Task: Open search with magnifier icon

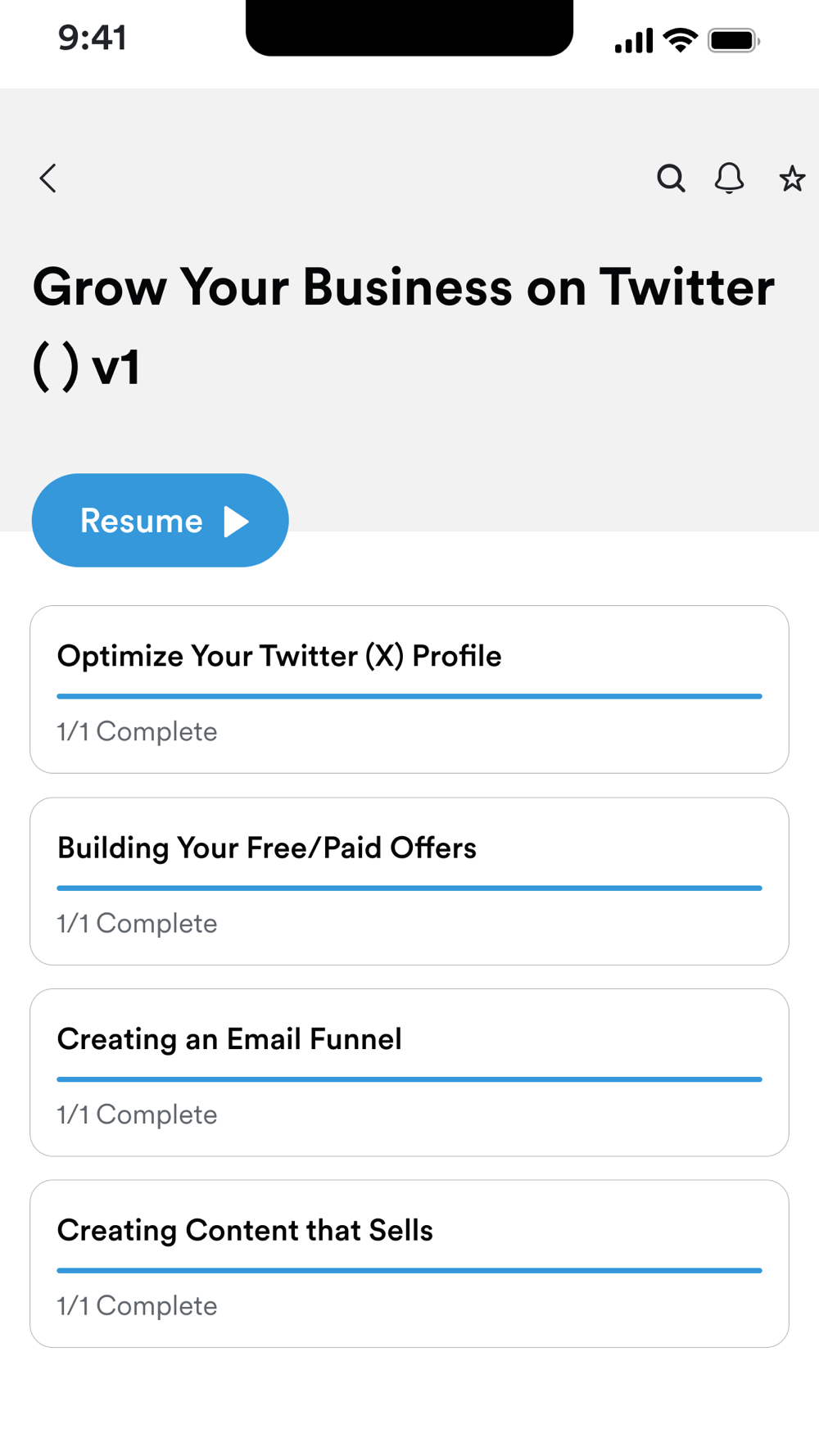Action: click(671, 178)
